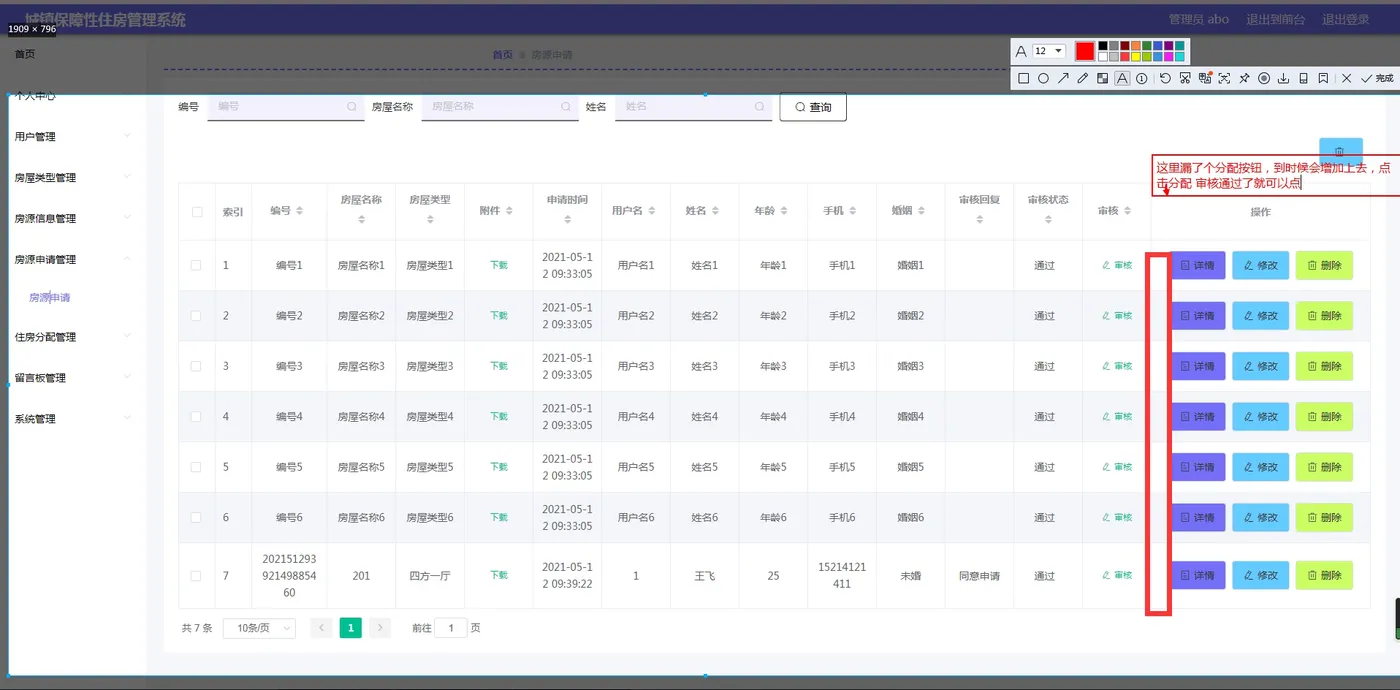
Task: Check the checkbox for row 编号3
Action: coord(196,366)
